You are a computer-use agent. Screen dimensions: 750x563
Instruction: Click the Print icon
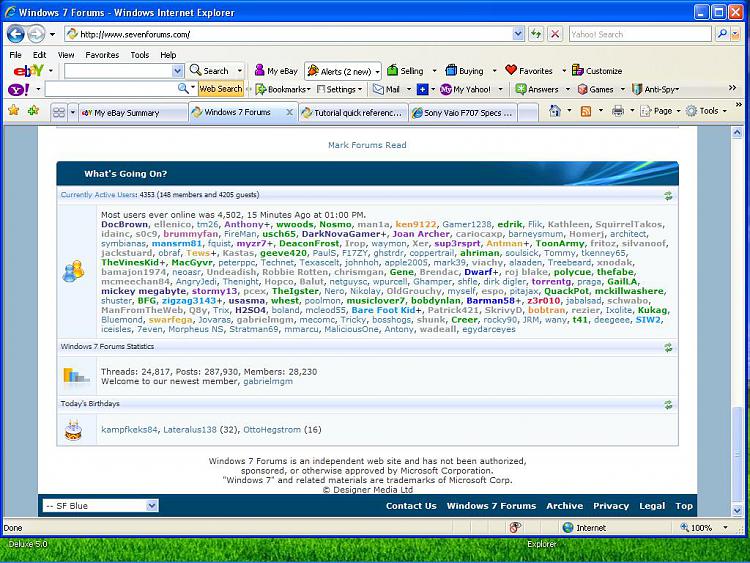tap(618, 111)
